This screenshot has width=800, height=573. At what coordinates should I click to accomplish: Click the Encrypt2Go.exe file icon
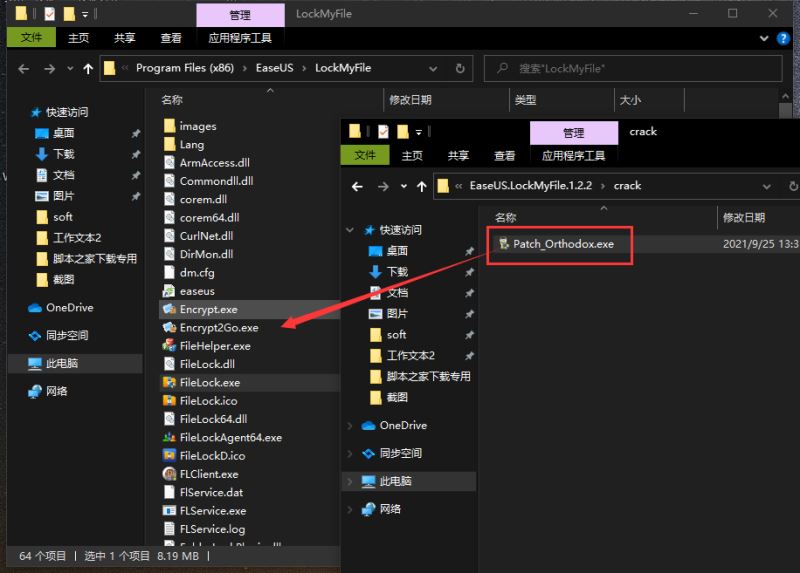(x=169, y=328)
